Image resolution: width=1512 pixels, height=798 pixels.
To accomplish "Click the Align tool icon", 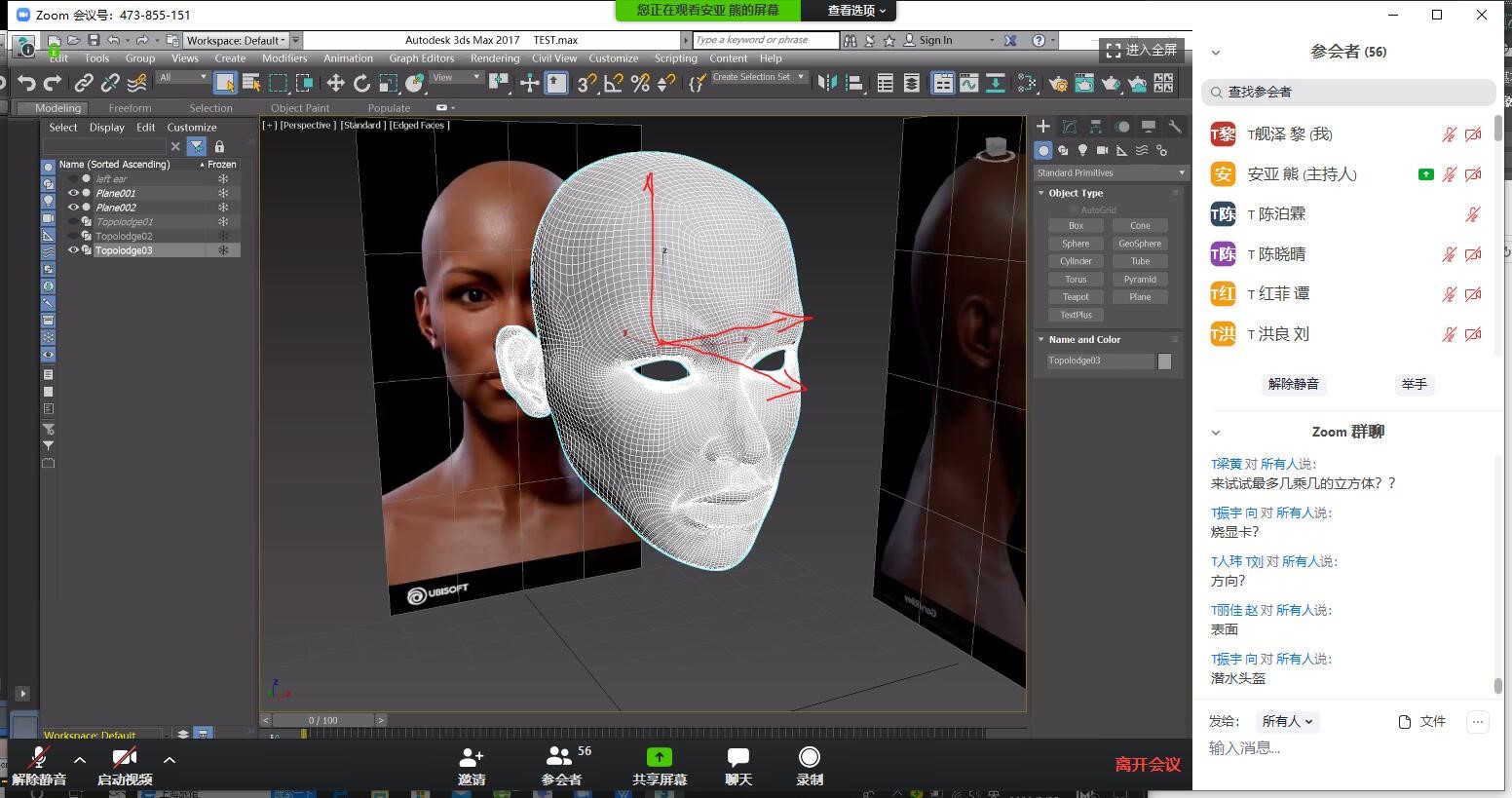I will coord(853,84).
